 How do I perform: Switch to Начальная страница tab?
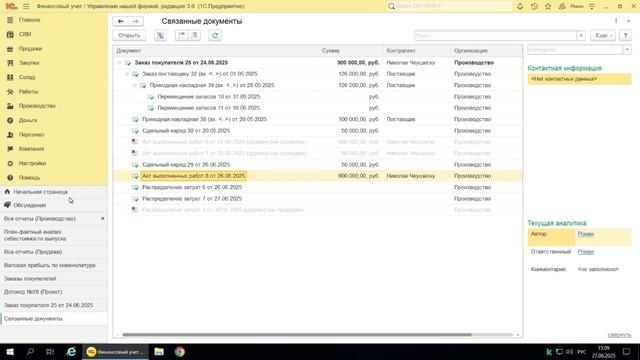54,192
